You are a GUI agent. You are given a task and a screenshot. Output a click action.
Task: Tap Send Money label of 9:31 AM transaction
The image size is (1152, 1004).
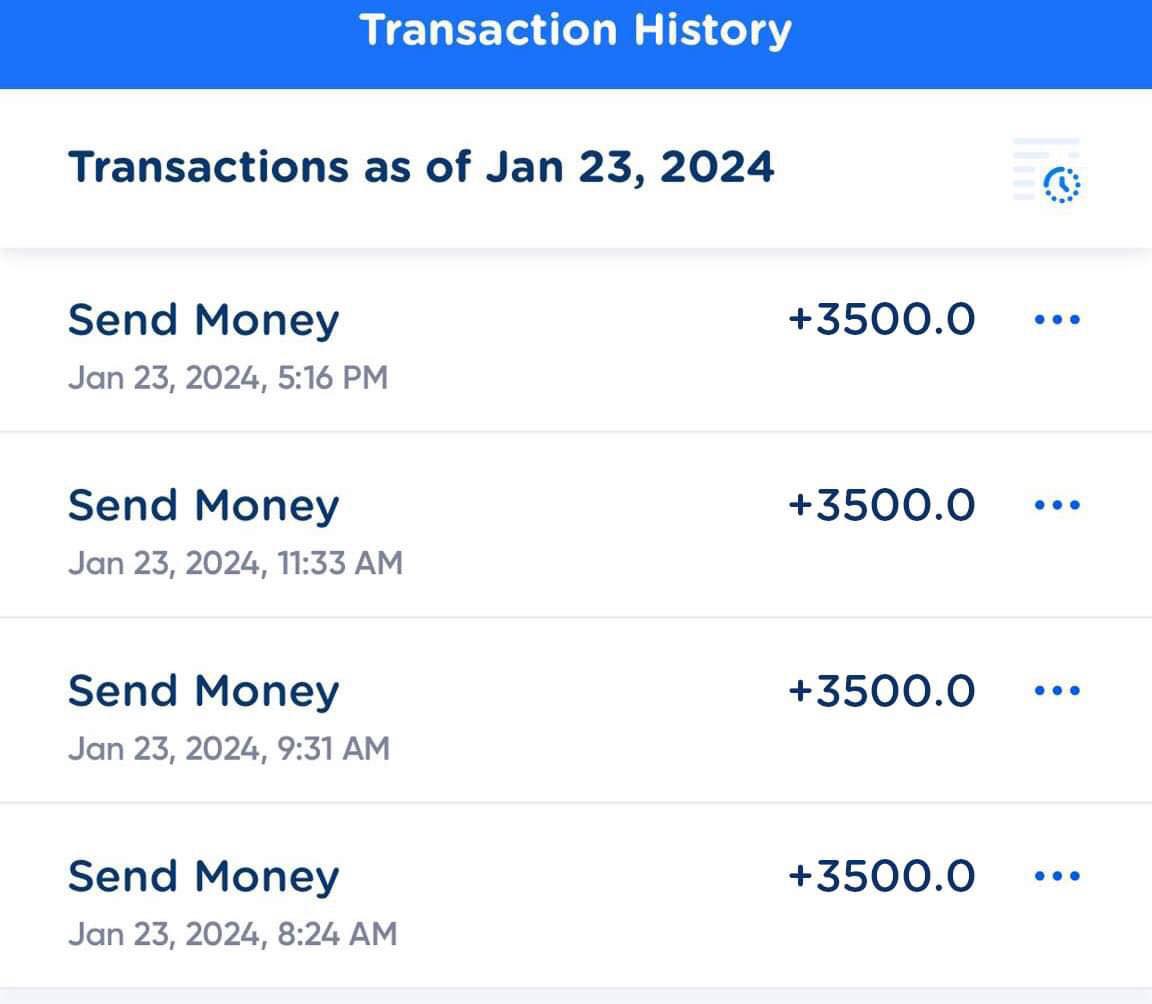[204, 691]
